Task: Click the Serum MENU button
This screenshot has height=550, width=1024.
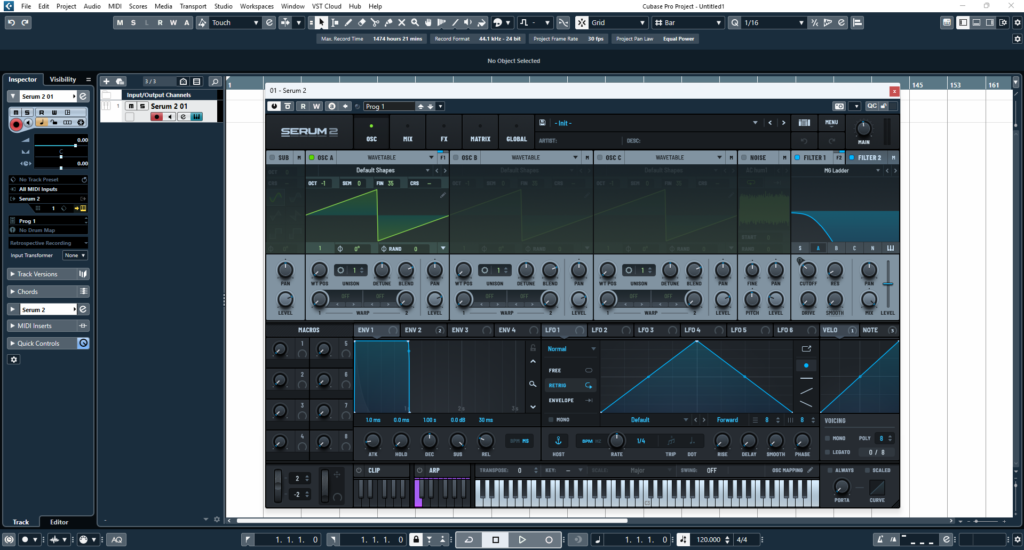Action: (x=831, y=122)
